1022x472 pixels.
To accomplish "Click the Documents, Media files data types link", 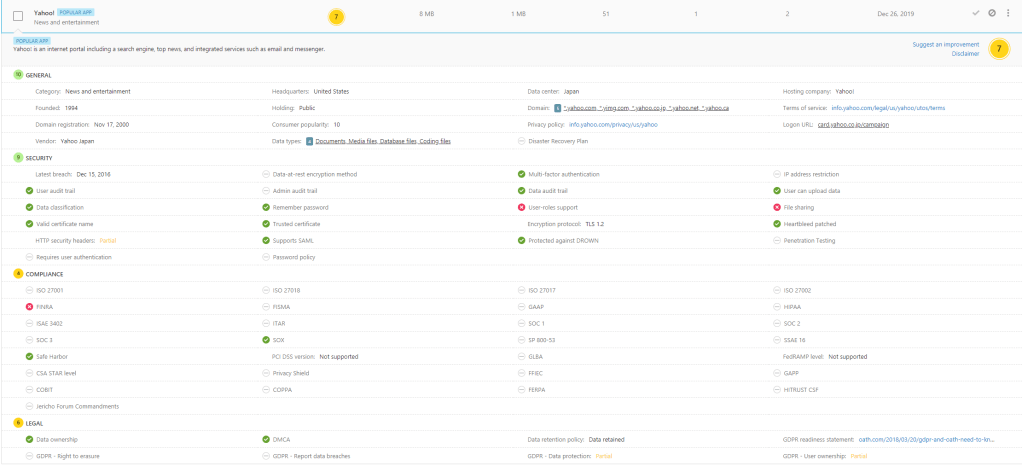I will tap(384, 142).
